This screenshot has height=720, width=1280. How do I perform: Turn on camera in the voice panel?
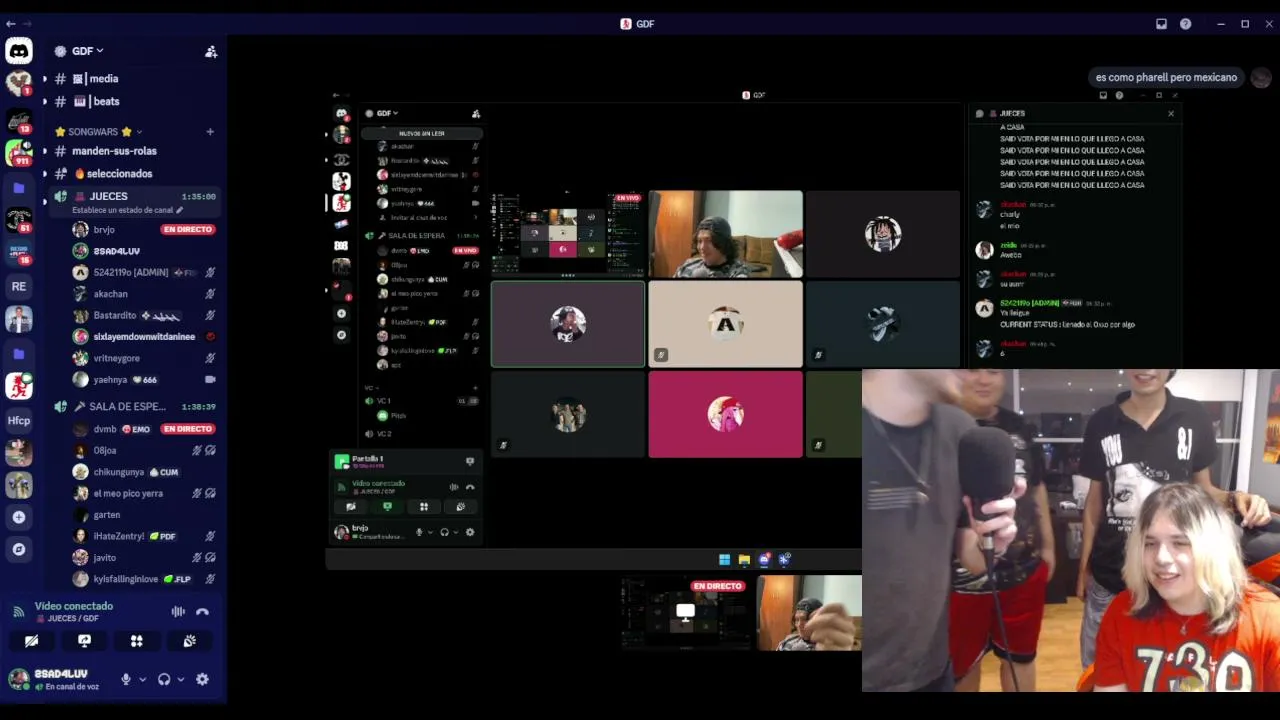pyautogui.click(x=32, y=641)
